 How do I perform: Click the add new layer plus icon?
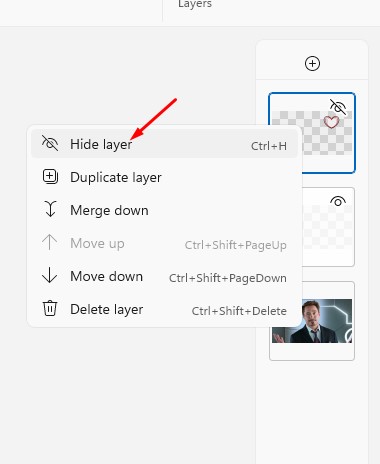coord(312,63)
